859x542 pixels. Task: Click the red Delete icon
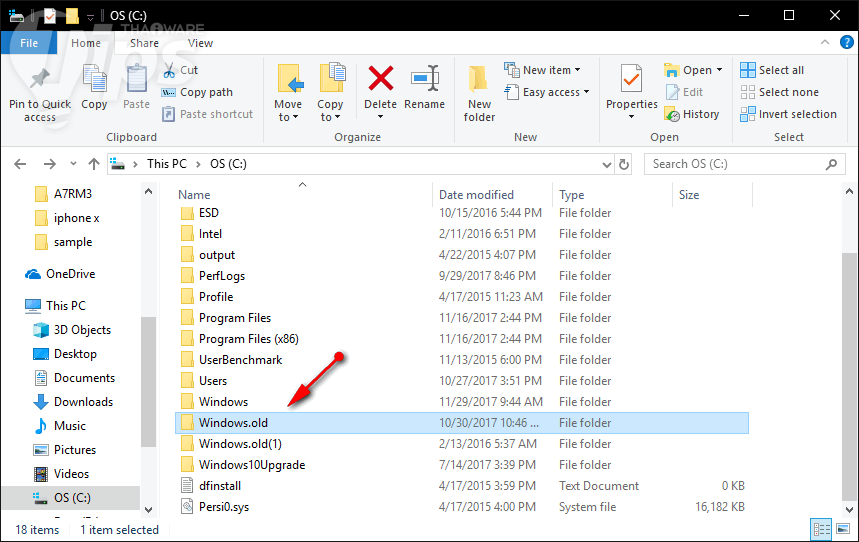[381, 78]
